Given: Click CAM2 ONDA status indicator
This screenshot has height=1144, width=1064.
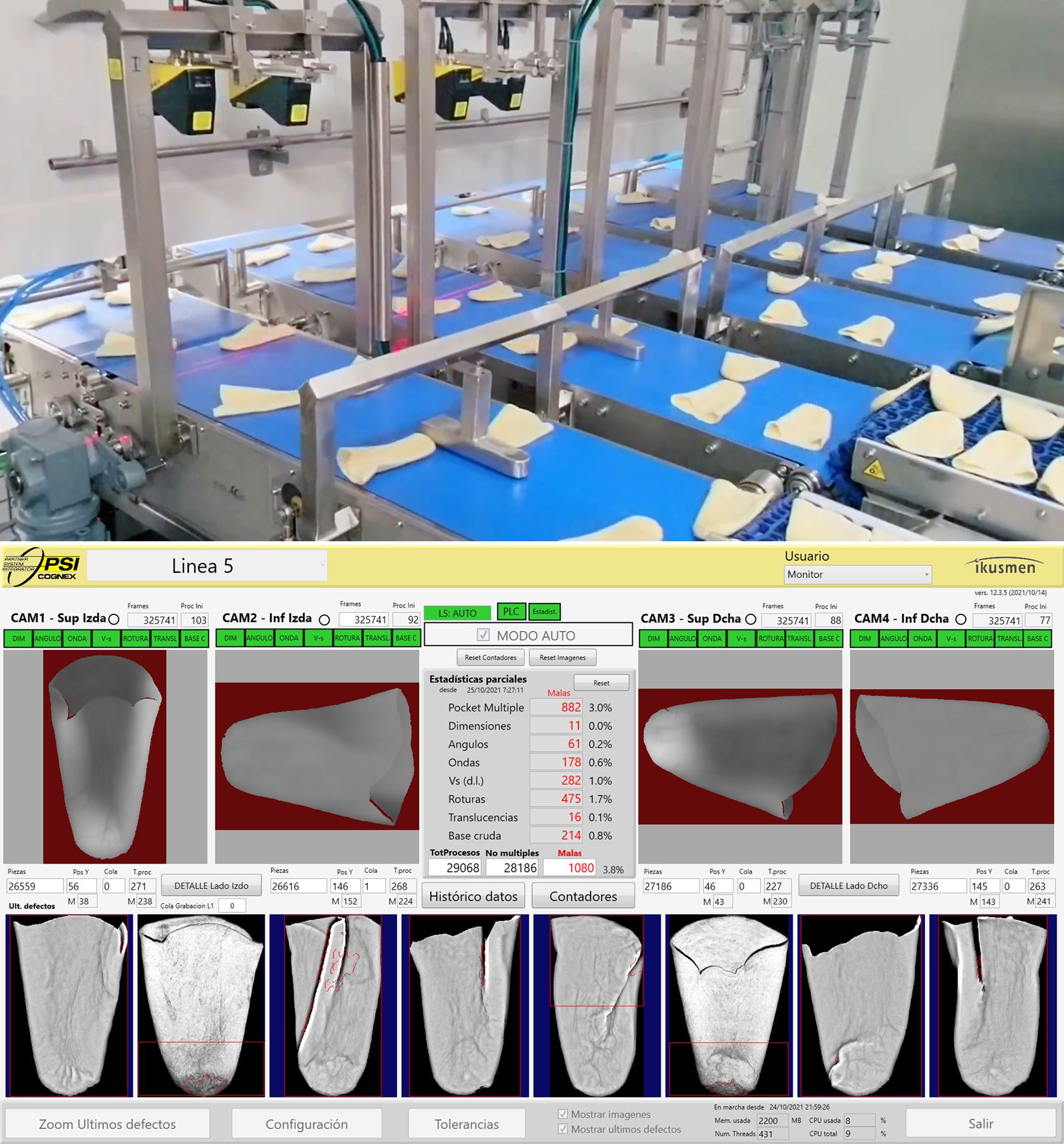Looking at the screenshot, I should pos(289,638).
